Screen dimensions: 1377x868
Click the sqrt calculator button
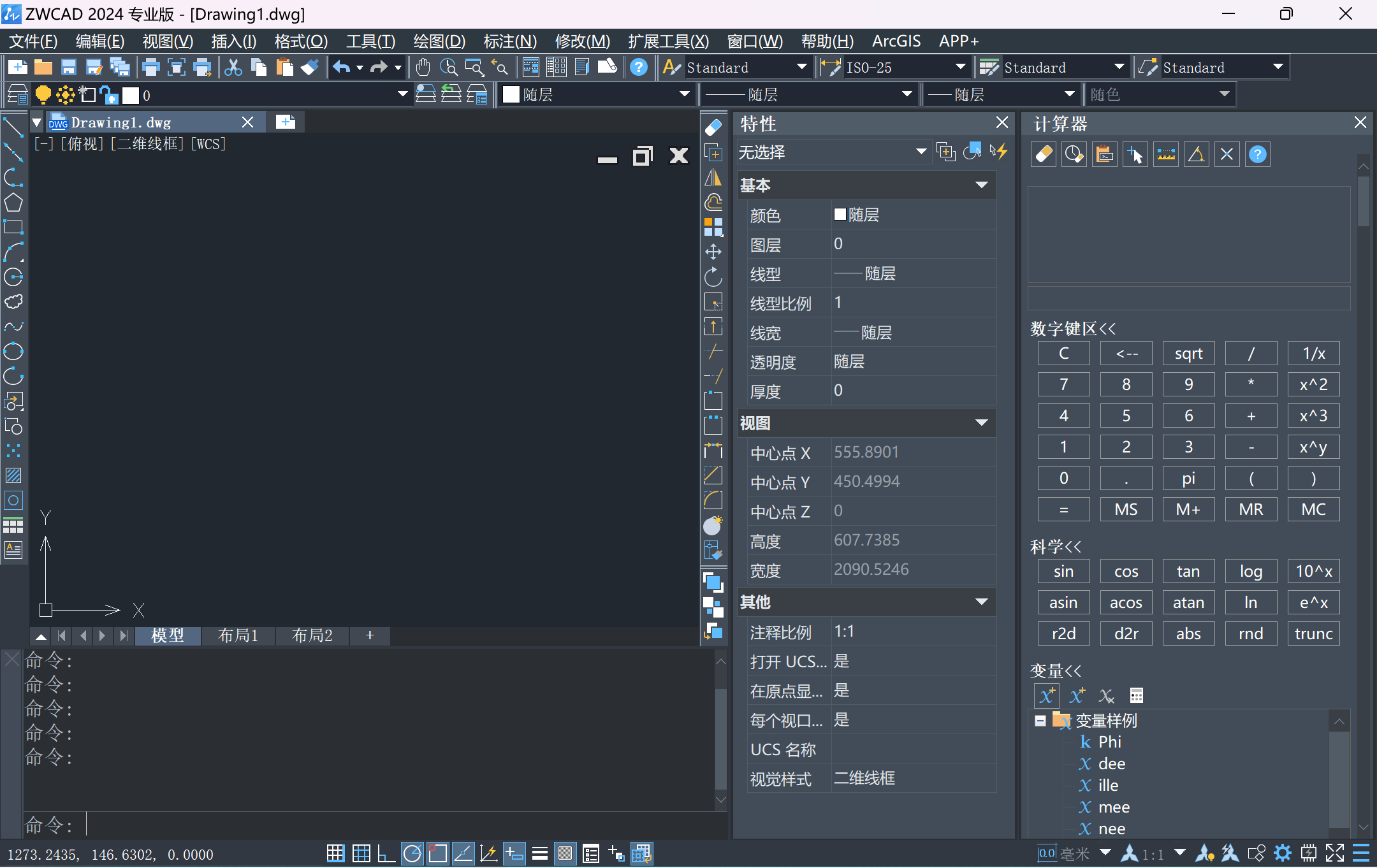coord(1188,354)
